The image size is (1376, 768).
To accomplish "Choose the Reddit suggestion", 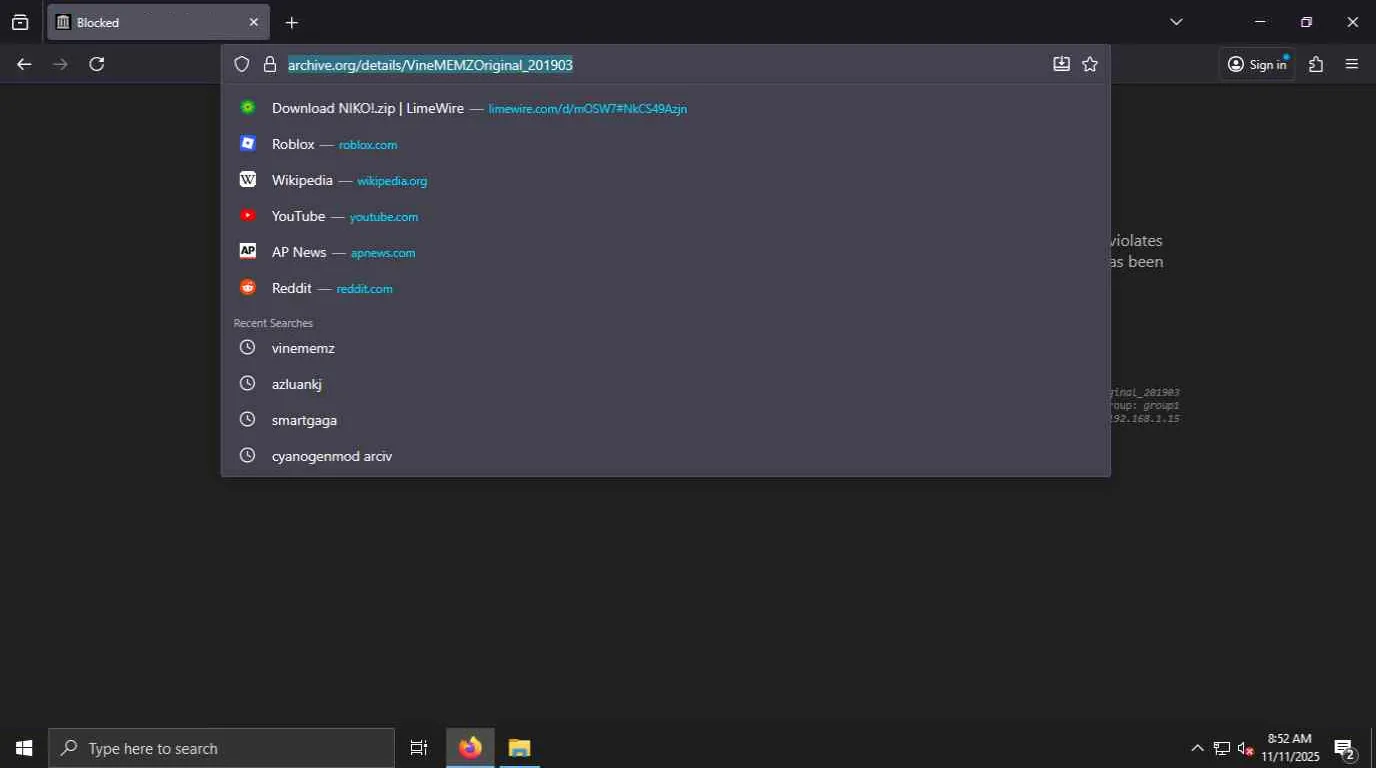I will click(665, 288).
